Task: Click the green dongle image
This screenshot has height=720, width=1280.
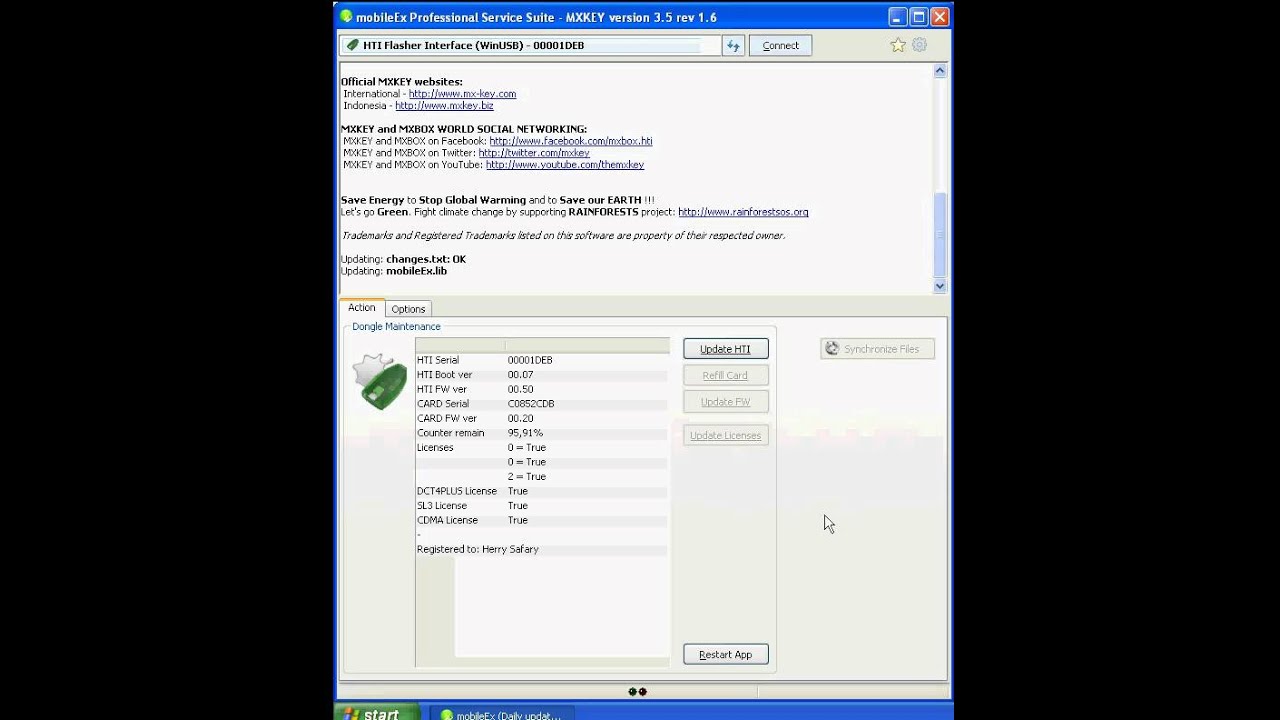Action: pyautogui.click(x=379, y=381)
